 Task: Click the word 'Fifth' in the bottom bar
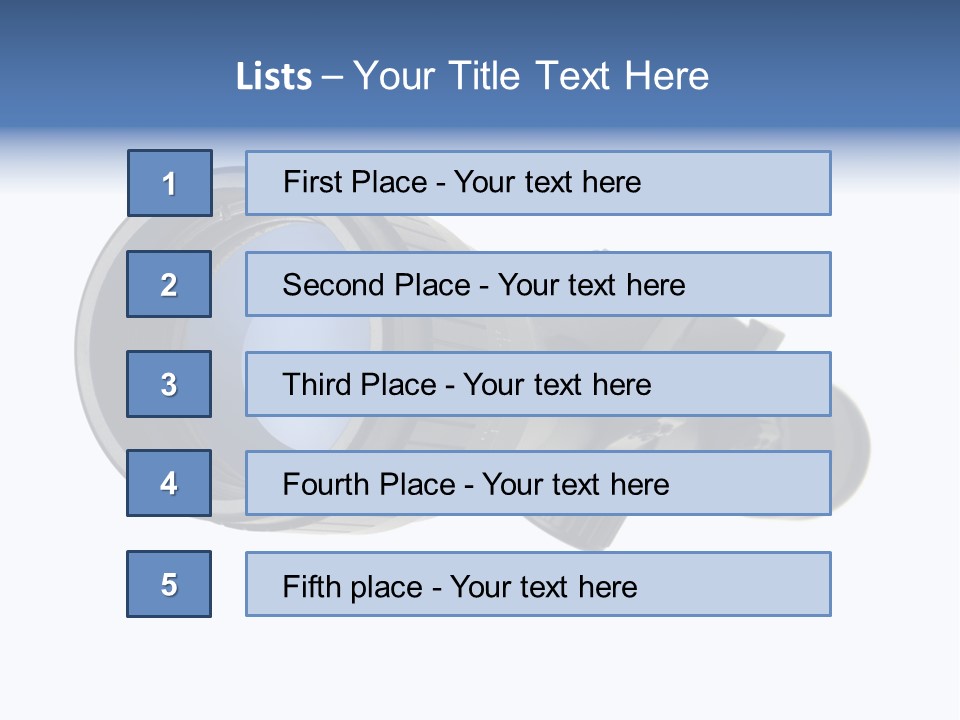(312, 586)
